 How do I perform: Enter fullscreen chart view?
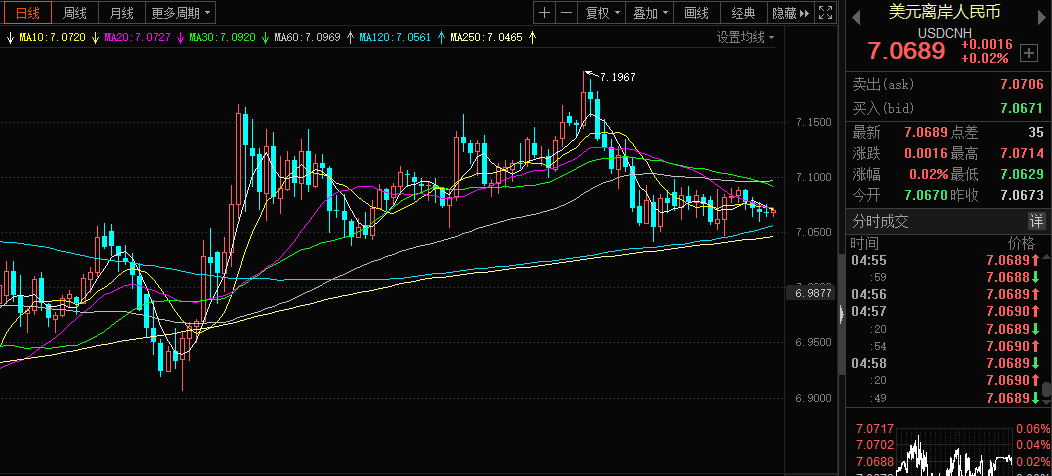(x=824, y=13)
